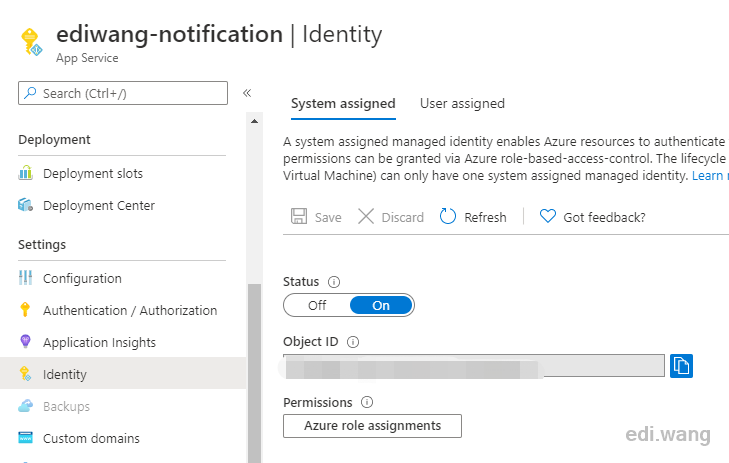Click the search magnifier icon
The height and width of the screenshot is (463, 729).
pyautogui.click(x=31, y=93)
